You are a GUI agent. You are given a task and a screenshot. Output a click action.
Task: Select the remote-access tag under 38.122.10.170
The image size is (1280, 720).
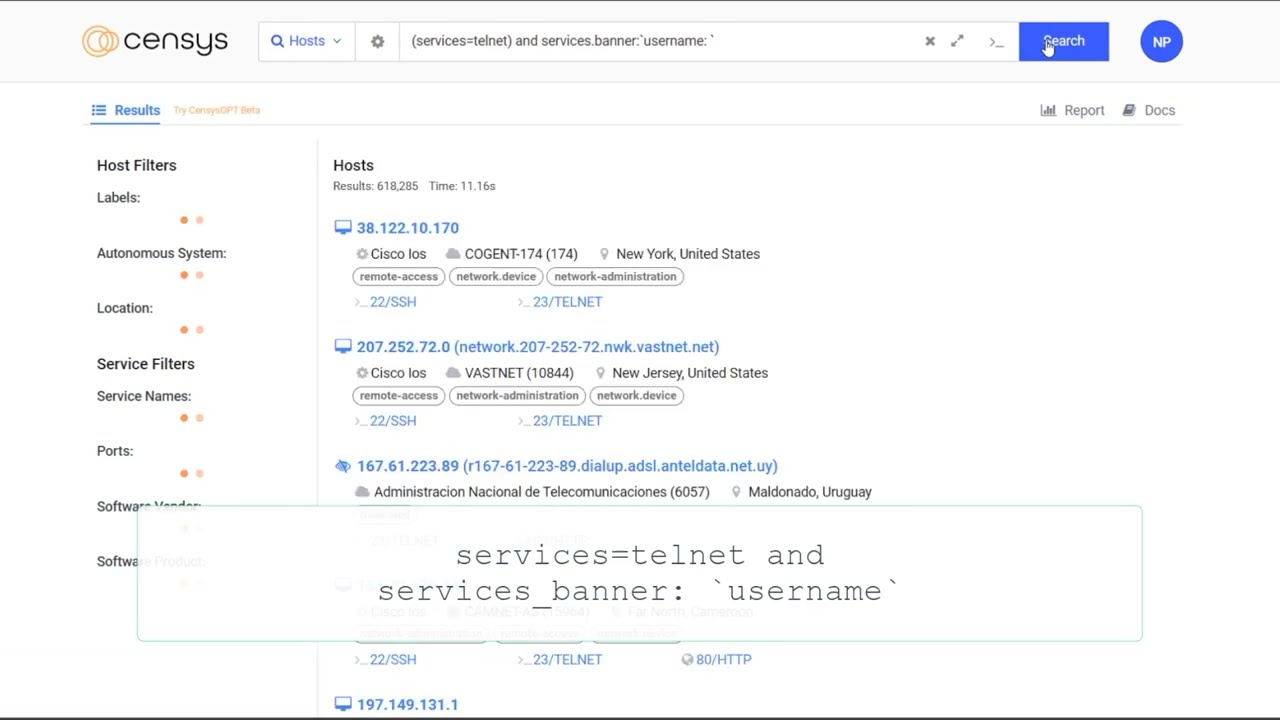point(398,276)
